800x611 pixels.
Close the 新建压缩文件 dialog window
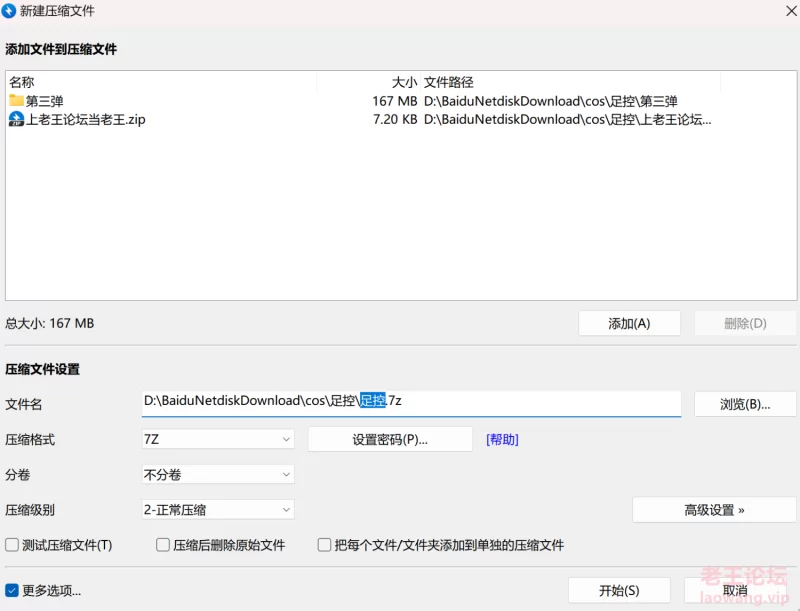[778, 11]
